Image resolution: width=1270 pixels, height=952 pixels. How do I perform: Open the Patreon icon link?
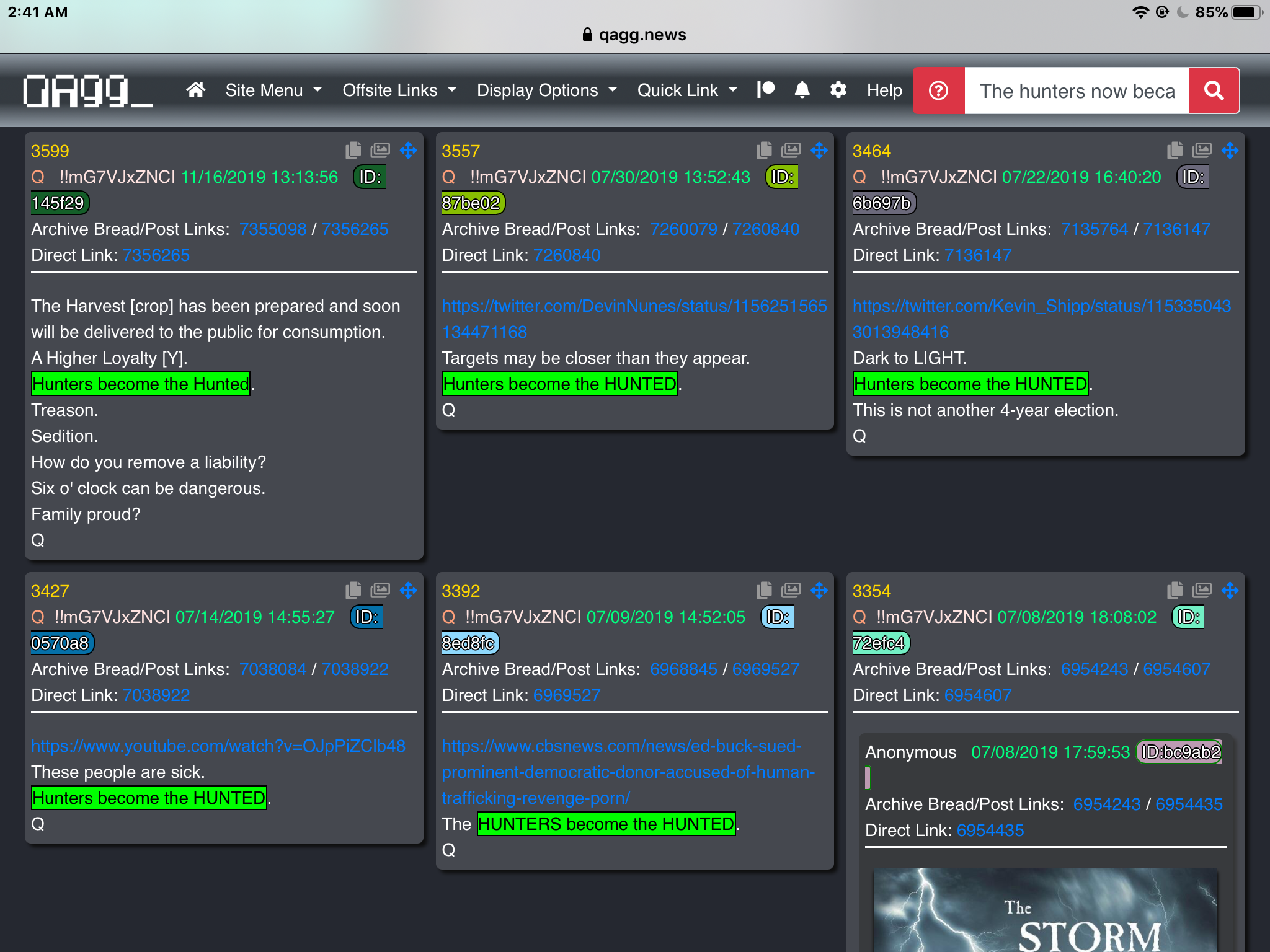[x=766, y=90]
